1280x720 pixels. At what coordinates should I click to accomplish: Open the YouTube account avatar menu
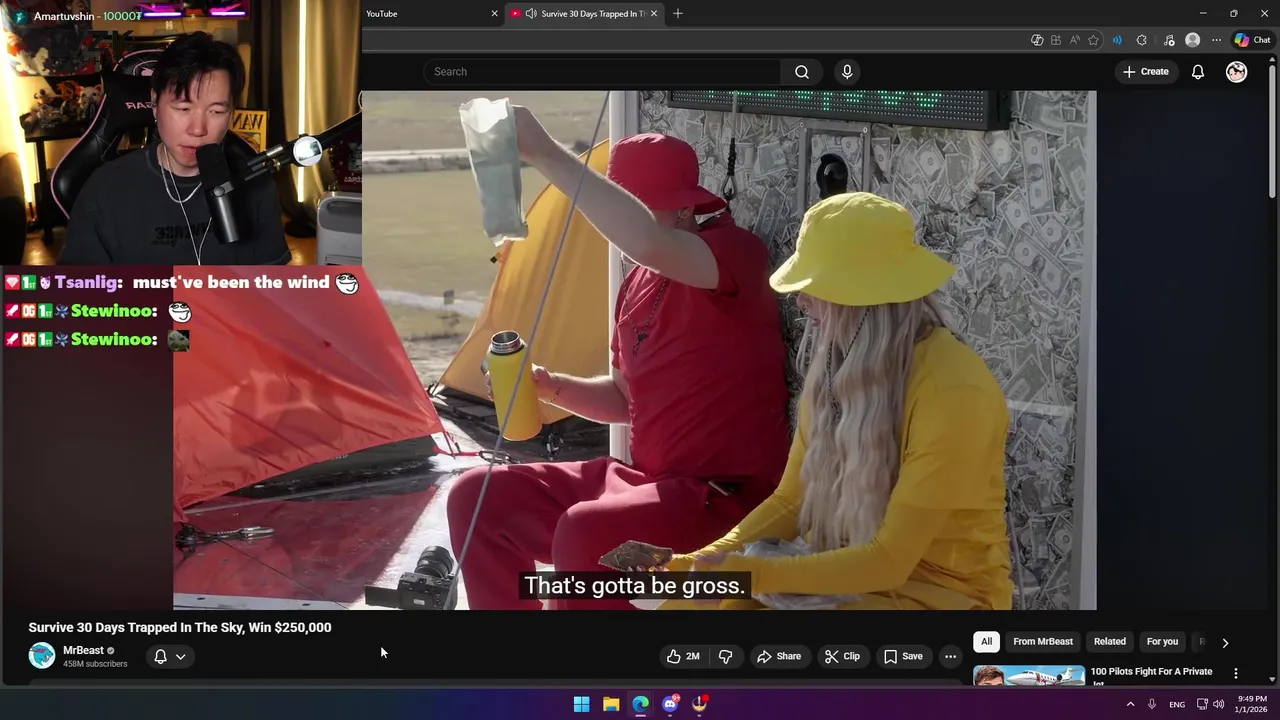click(1237, 72)
